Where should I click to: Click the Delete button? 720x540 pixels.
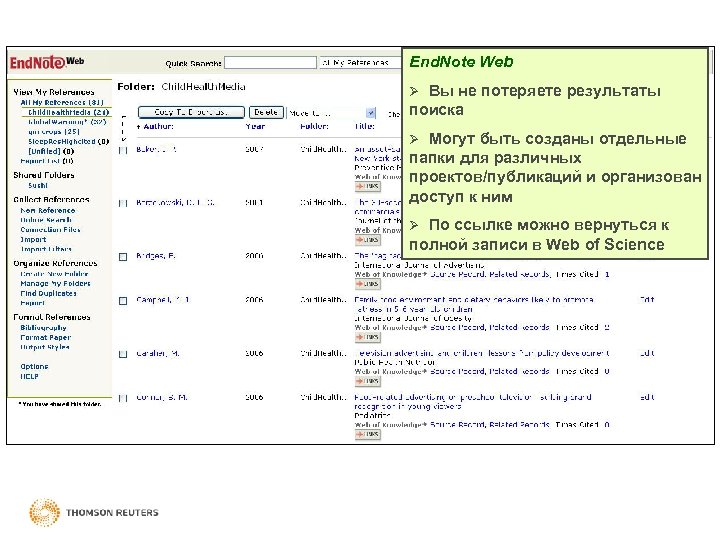[x=266, y=112]
